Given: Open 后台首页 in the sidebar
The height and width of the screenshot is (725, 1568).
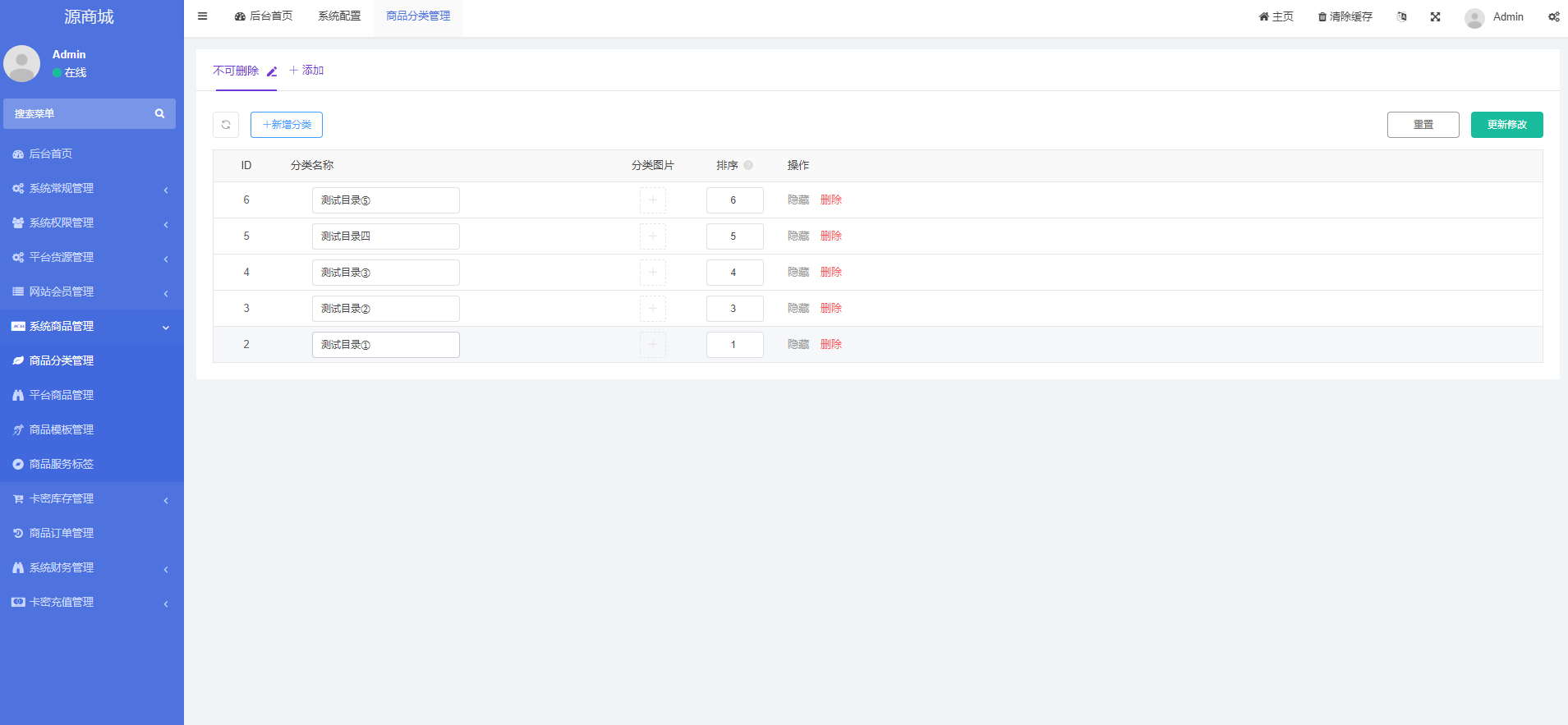Looking at the screenshot, I should click(x=92, y=154).
